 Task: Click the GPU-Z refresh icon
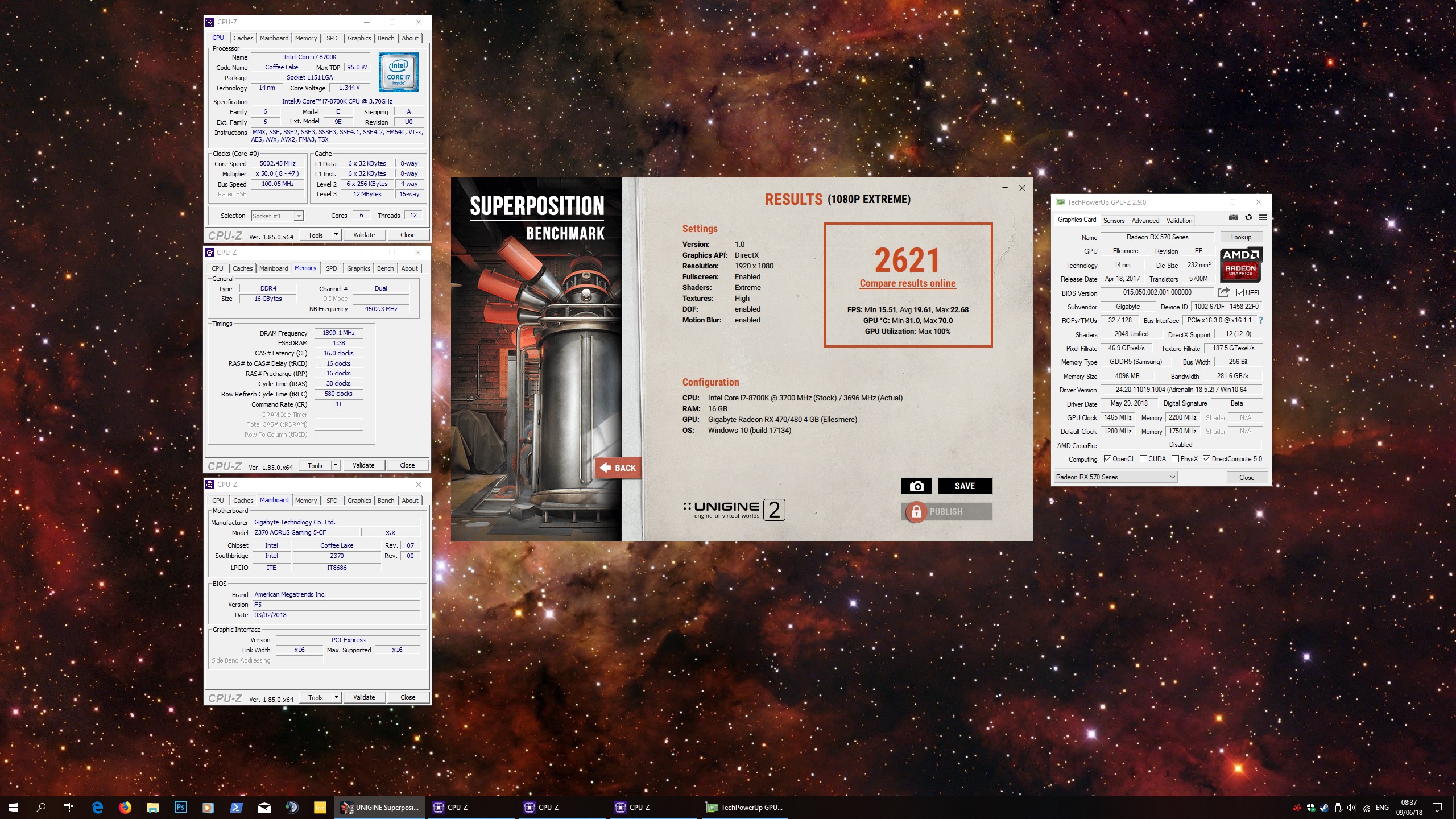click(x=1248, y=218)
